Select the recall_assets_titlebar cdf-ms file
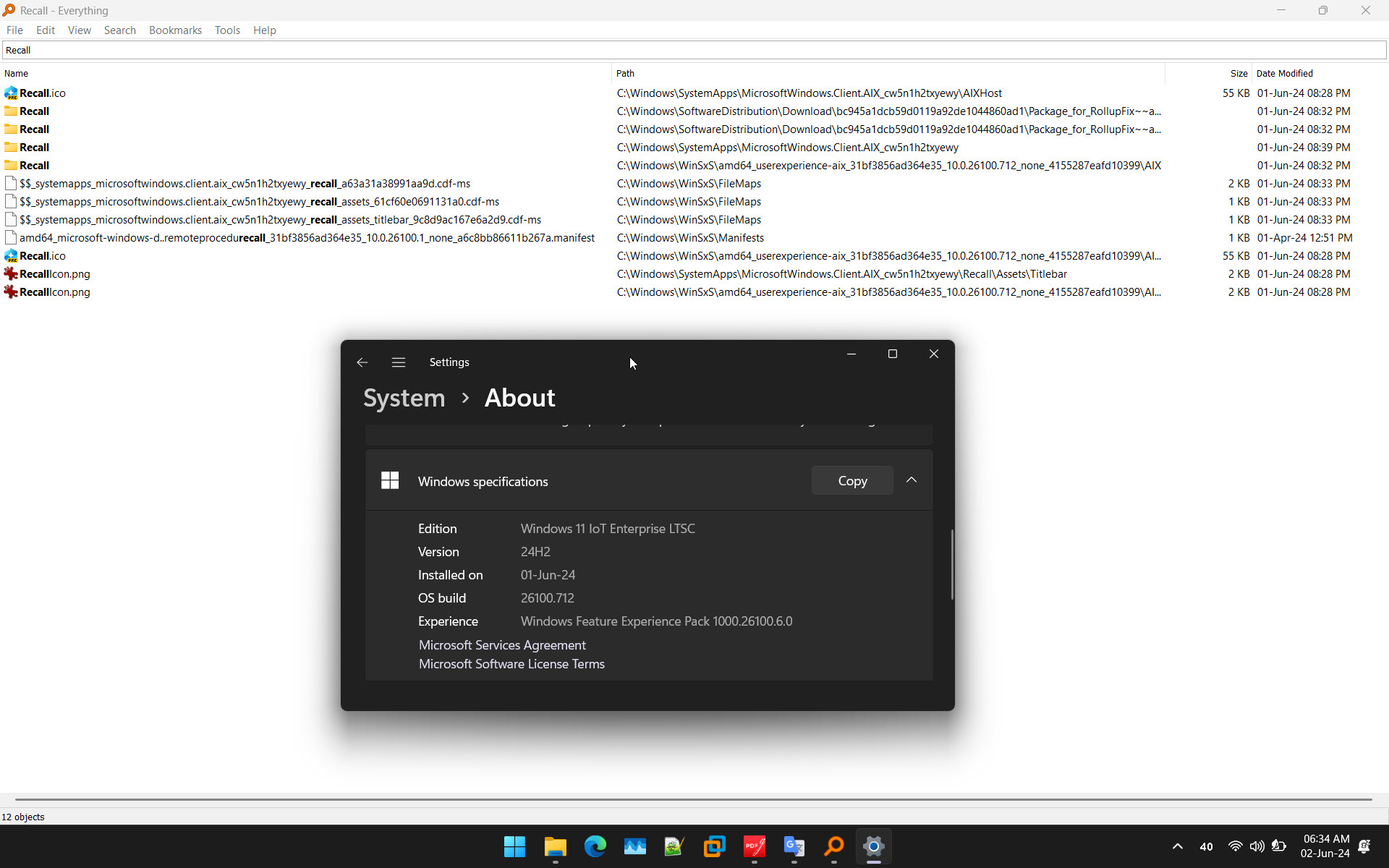Screen dimensions: 1389x868 [x=281, y=220]
